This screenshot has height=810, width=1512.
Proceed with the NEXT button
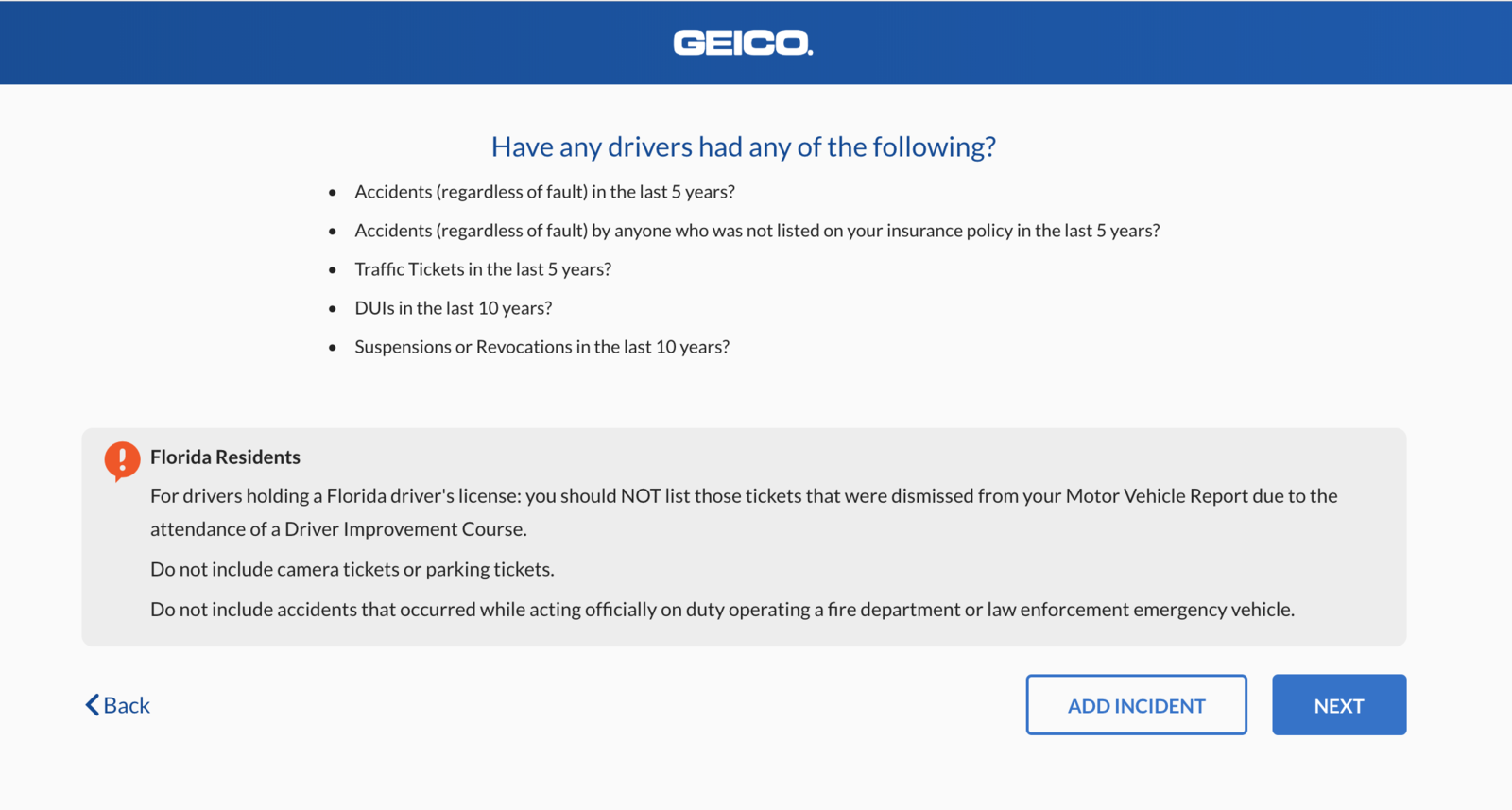(x=1338, y=705)
